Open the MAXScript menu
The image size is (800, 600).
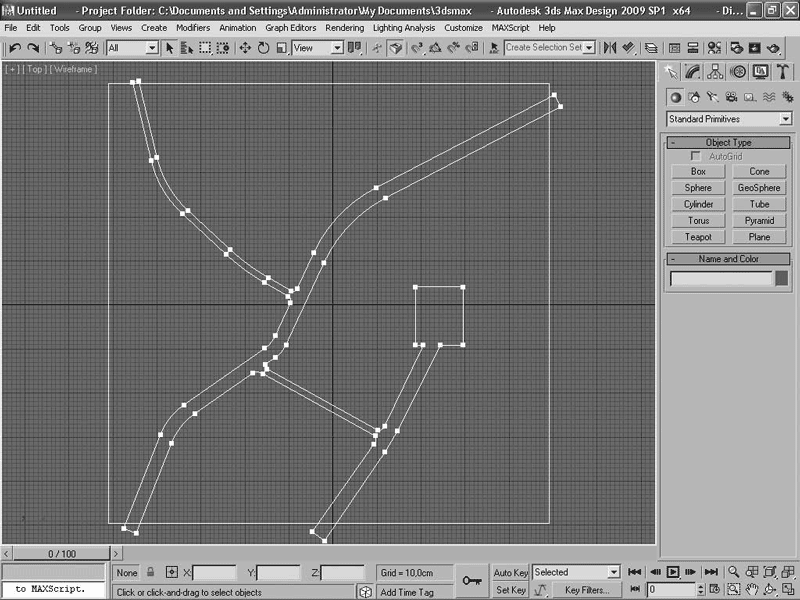(x=511, y=28)
